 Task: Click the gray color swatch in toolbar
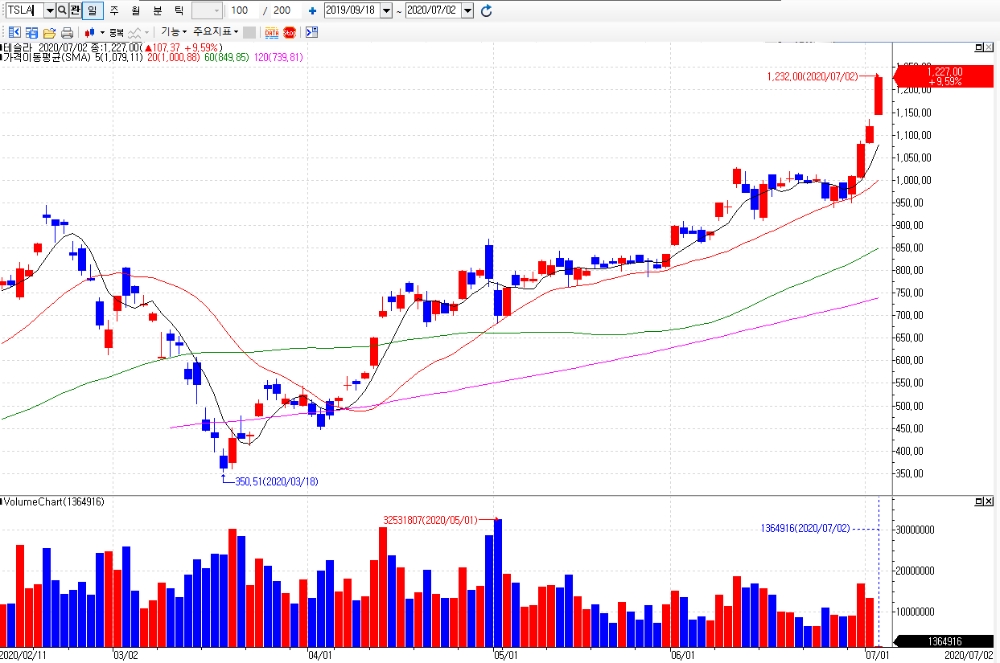(249, 33)
